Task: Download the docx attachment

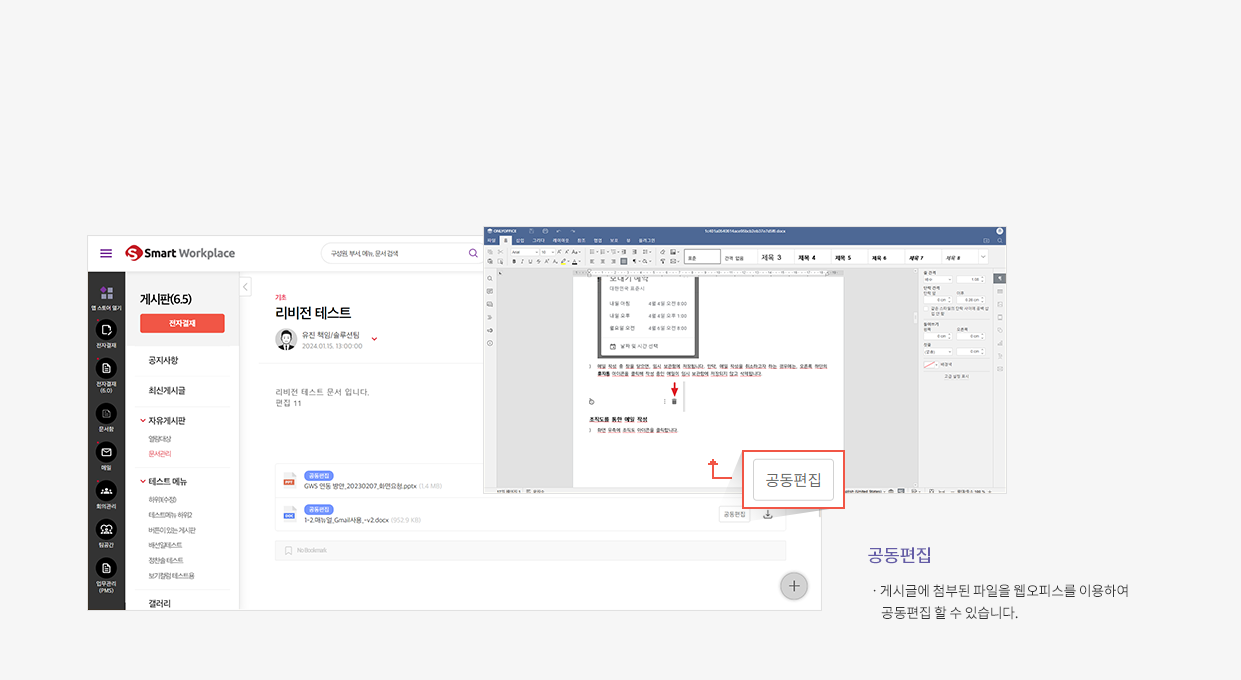Action: point(768,514)
